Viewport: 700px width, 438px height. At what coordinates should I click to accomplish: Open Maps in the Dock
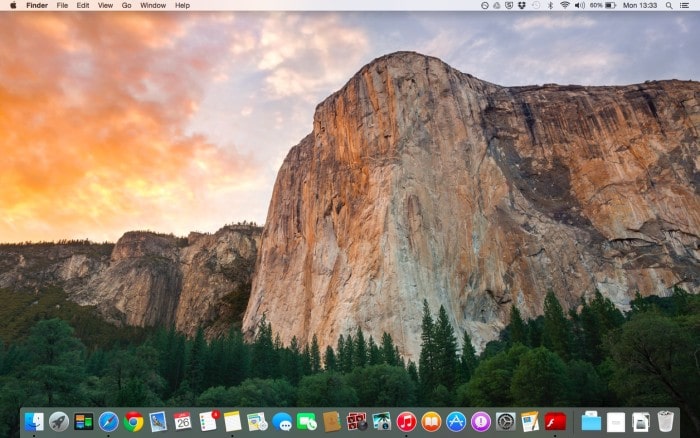click(257, 421)
